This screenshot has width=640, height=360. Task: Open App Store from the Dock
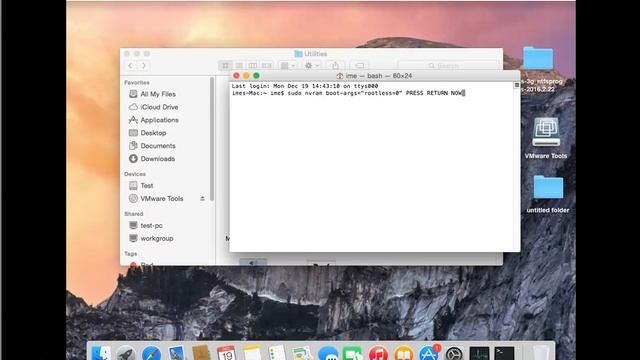point(429,353)
